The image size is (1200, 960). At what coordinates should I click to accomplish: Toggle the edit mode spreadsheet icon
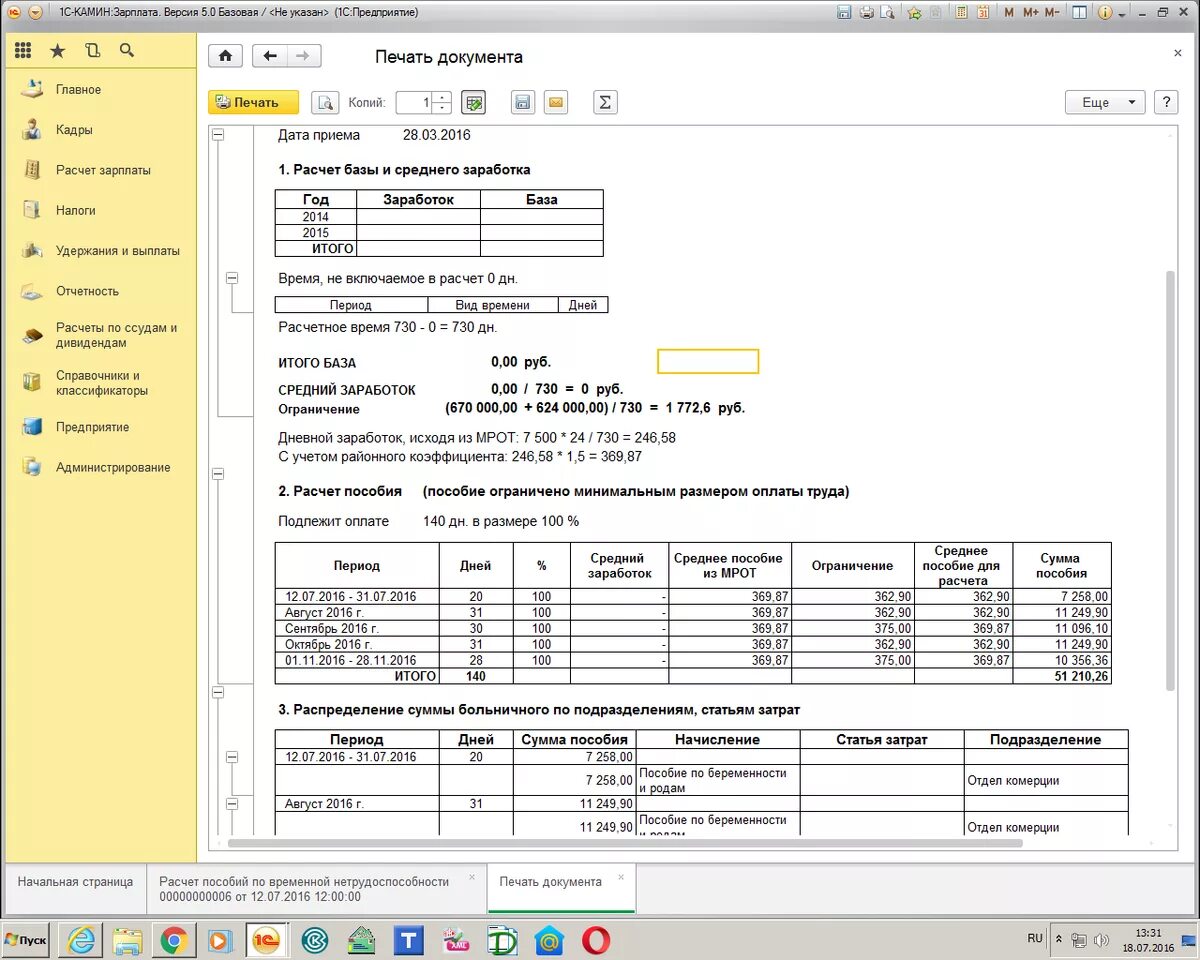474,102
